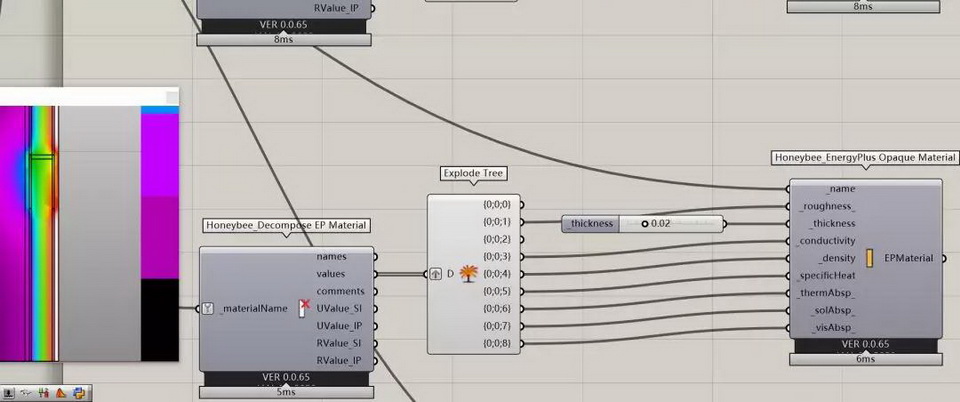960x402 pixels.
Task: Click the Python icon in bottom-left toolbar
Action: pos(78,393)
